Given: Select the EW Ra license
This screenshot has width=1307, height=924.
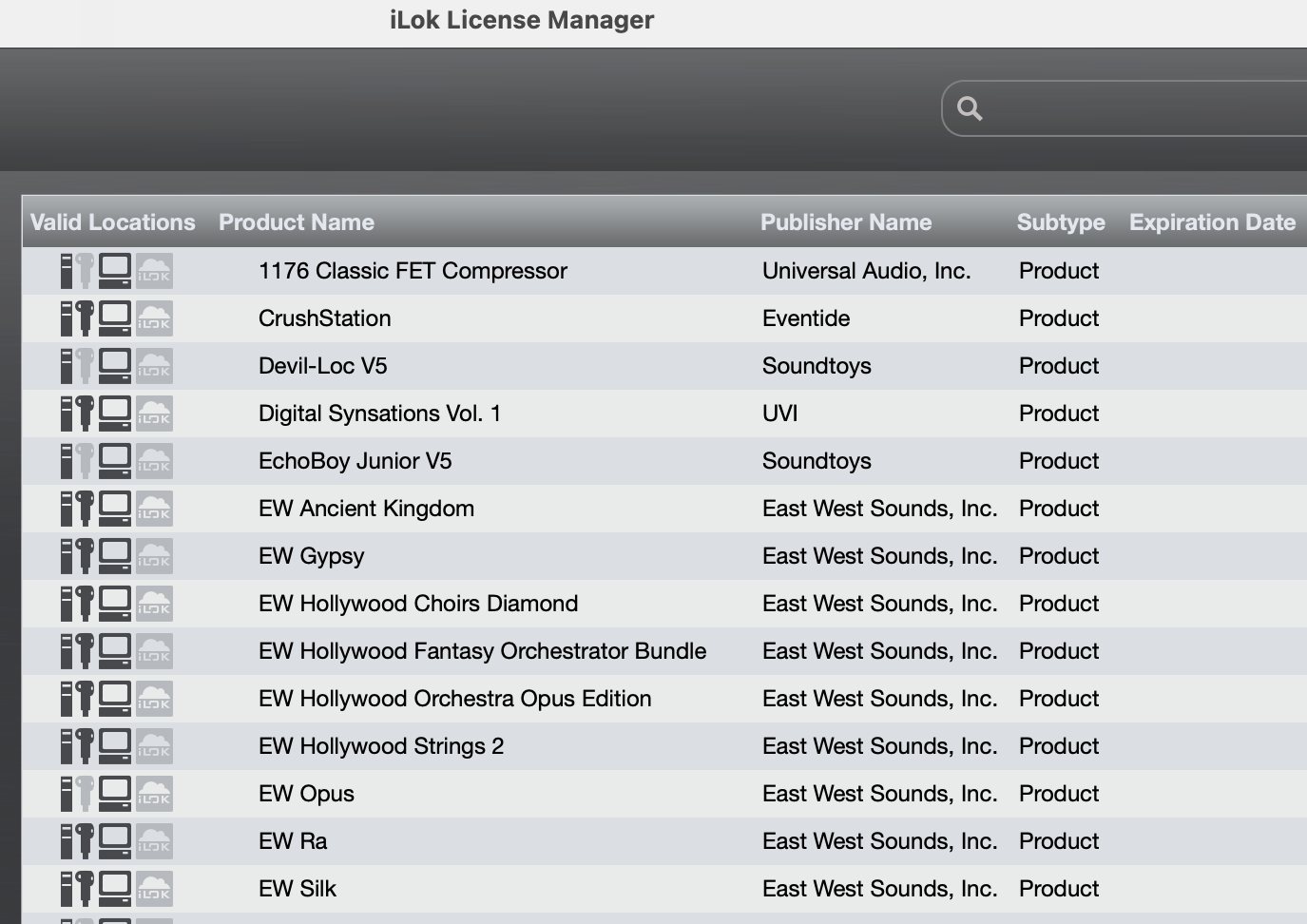Looking at the screenshot, I should [664, 841].
